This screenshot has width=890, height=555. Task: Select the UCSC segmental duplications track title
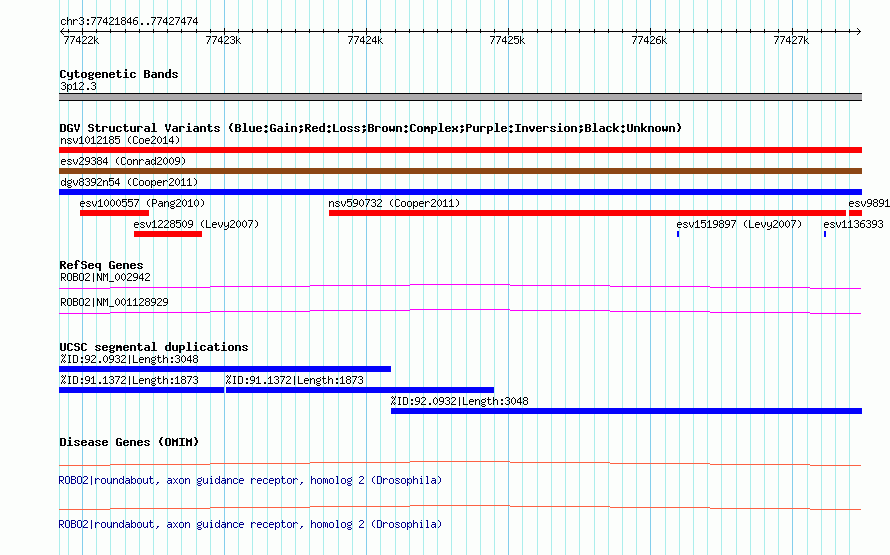tap(154, 347)
